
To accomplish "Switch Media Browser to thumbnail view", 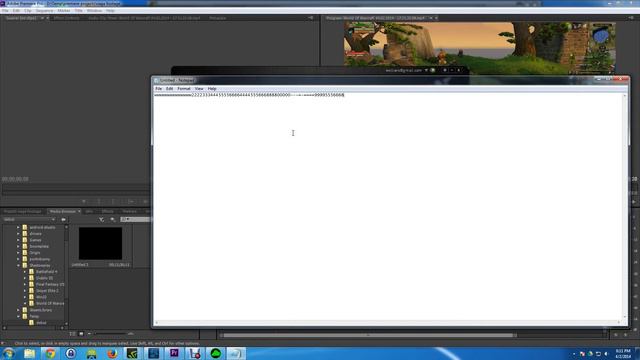I will (x=81, y=334).
